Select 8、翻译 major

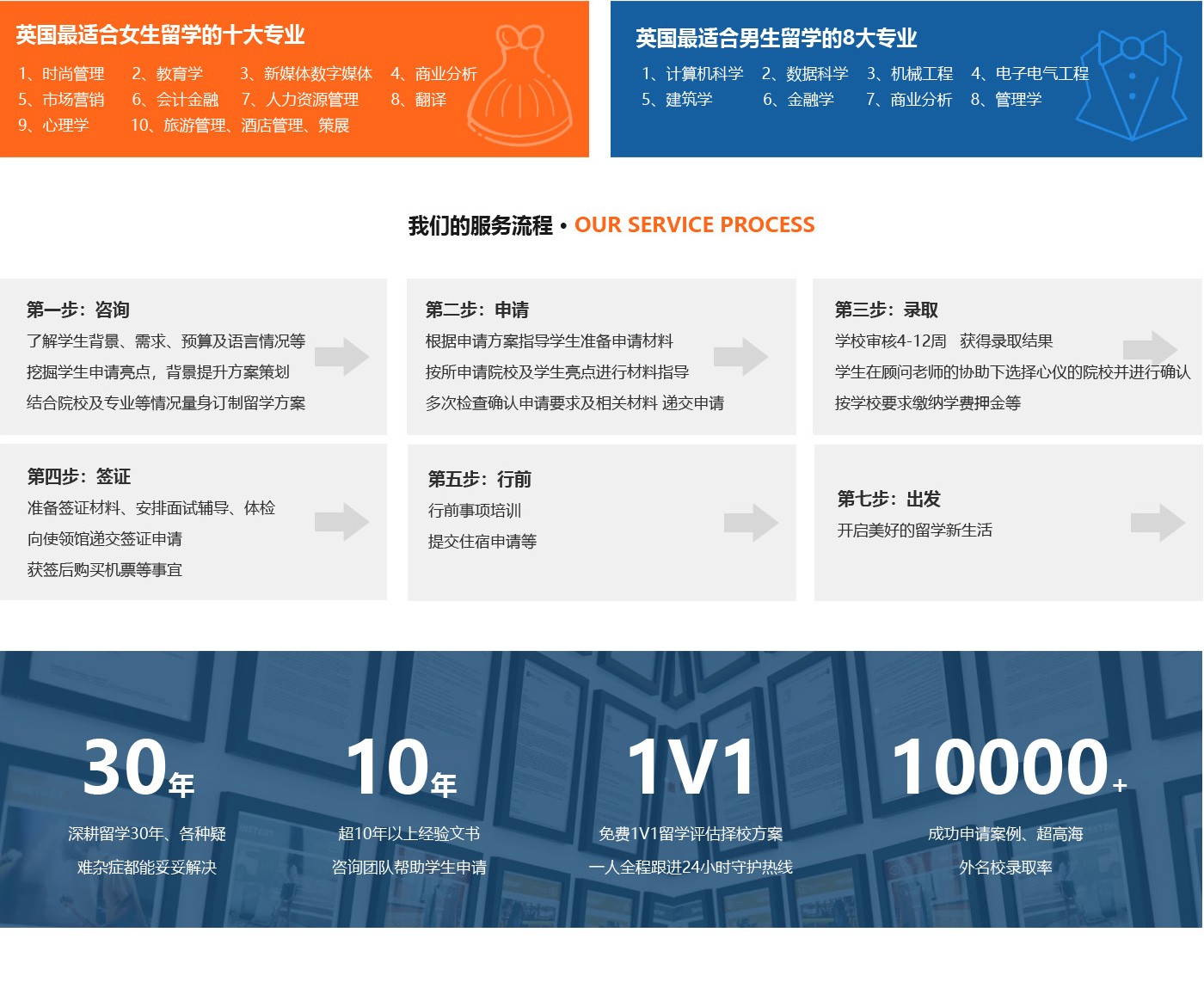point(419,100)
